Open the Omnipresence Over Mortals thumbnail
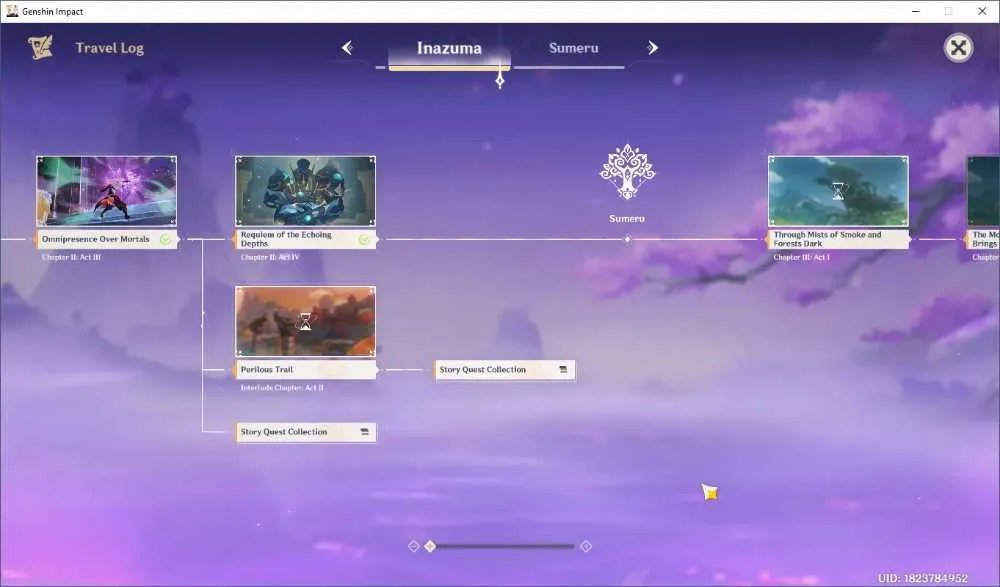 click(x=107, y=191)
